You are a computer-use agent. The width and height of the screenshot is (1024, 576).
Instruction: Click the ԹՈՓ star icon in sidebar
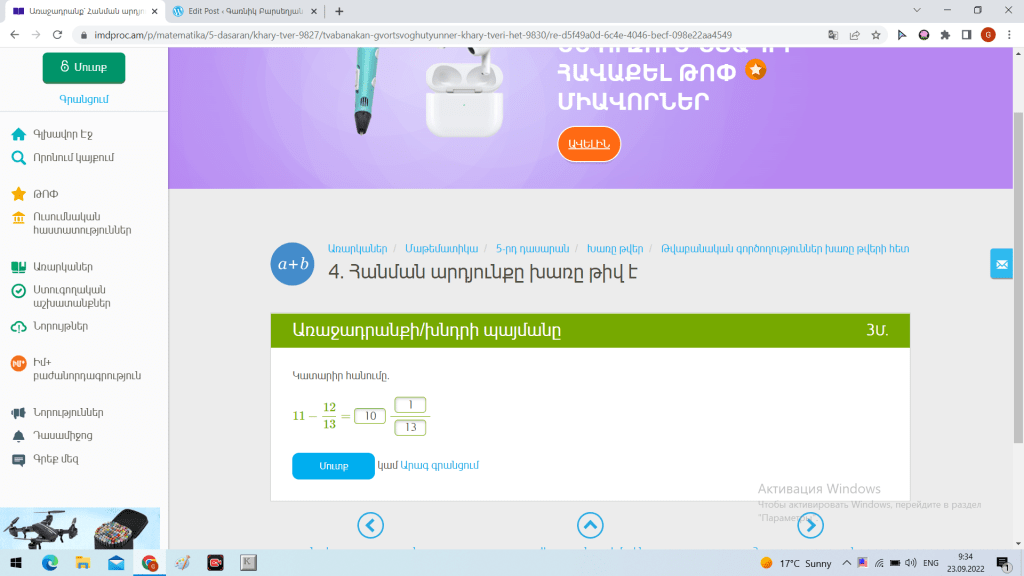point(18,194)
